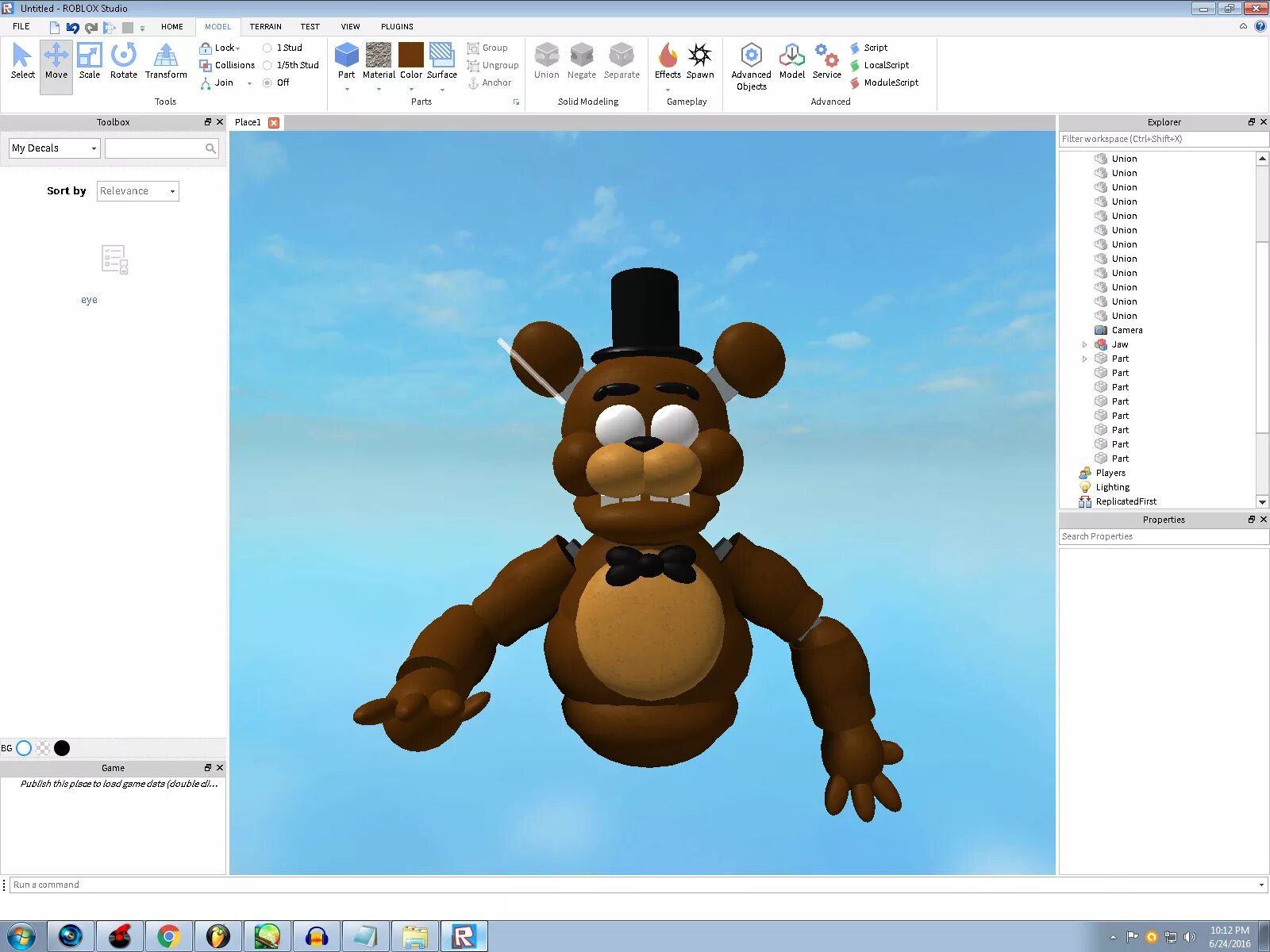Open Advanced Objects
This screenshot has width=1270, height=952.
coord(751,67)
